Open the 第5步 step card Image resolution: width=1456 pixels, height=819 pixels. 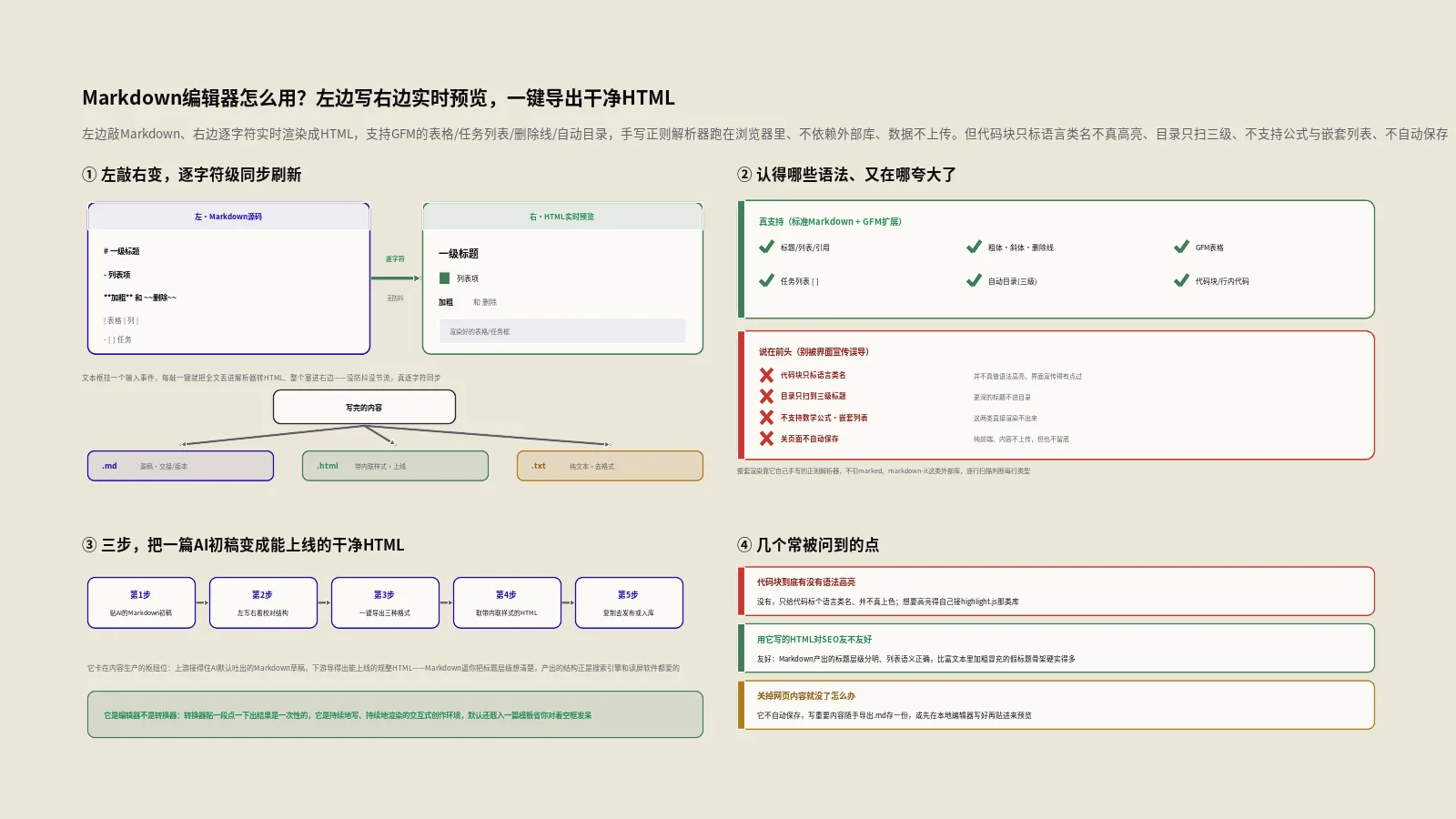pos(629,602)
